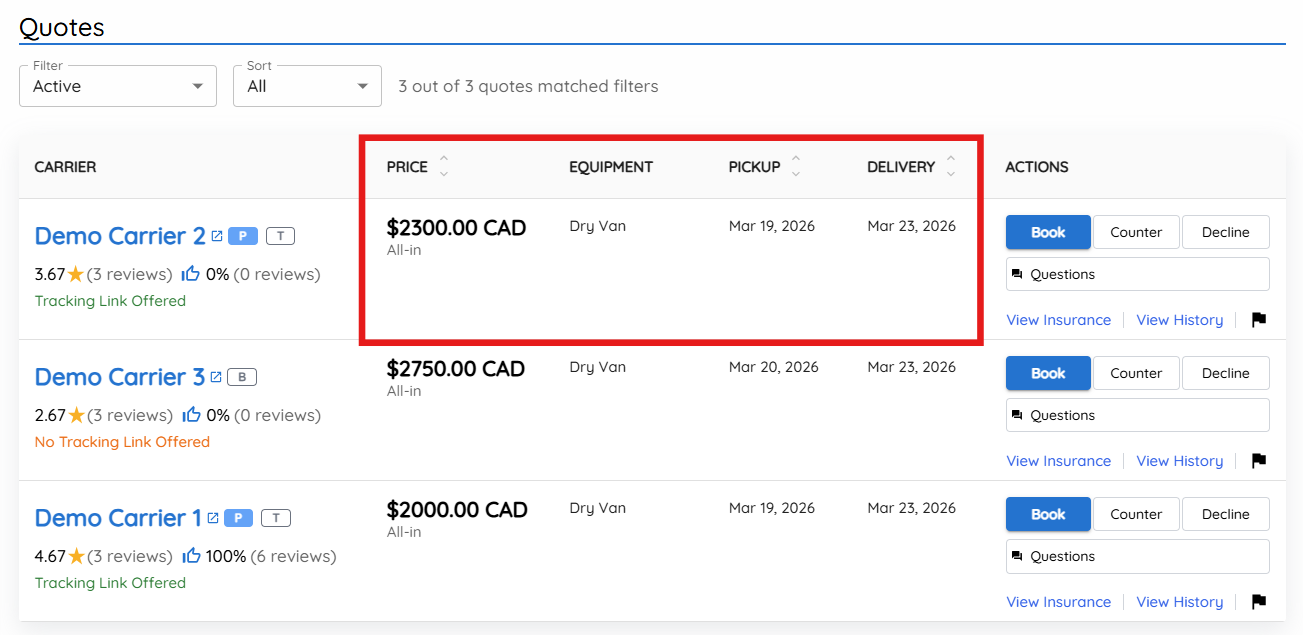Open external link icon beside Demo Carrier 2

tap(216, 236)
